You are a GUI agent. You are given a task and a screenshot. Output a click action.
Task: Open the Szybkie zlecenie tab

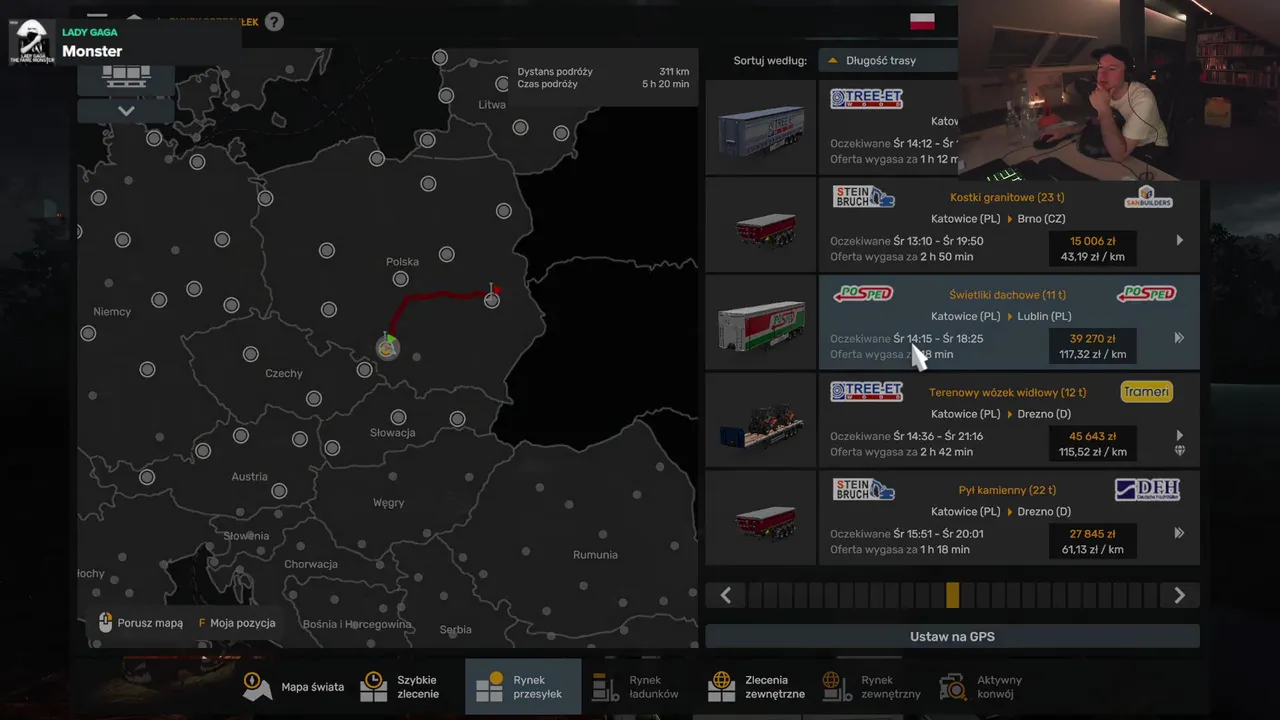point(402,687)
